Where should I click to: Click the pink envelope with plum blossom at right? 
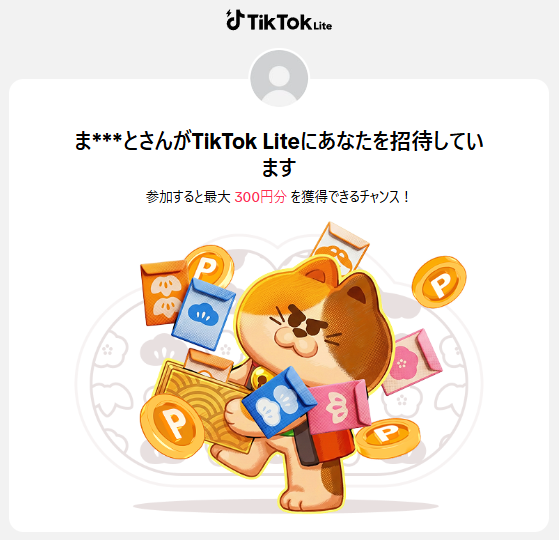(x=412, y=362)
